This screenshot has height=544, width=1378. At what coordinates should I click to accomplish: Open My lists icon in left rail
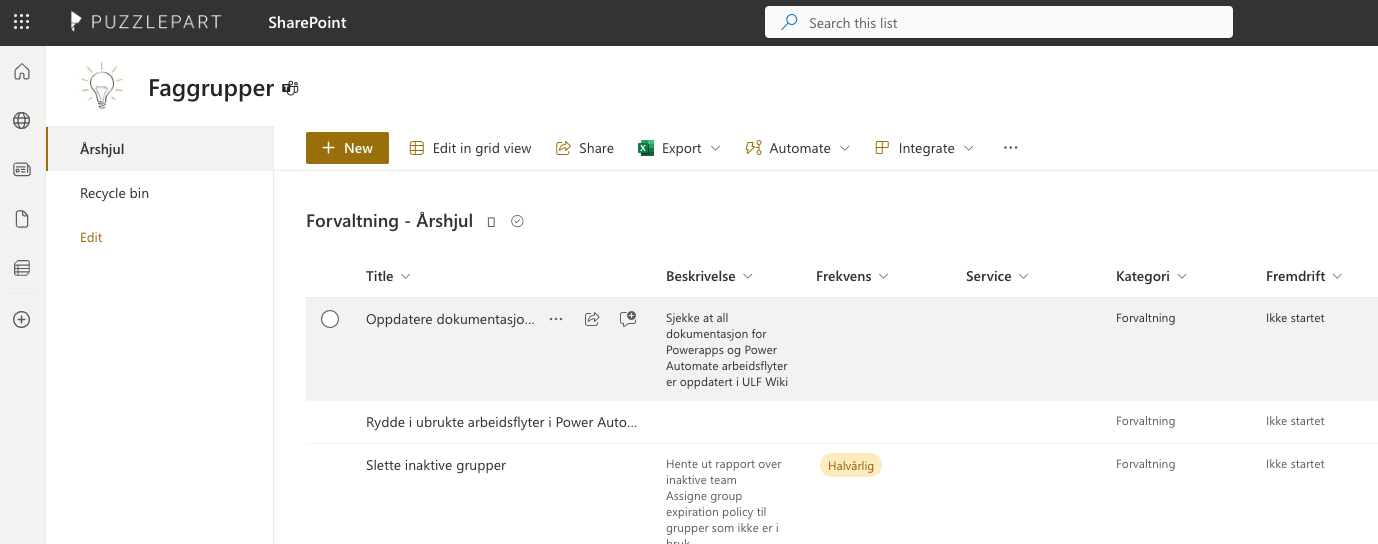[22, 268]
